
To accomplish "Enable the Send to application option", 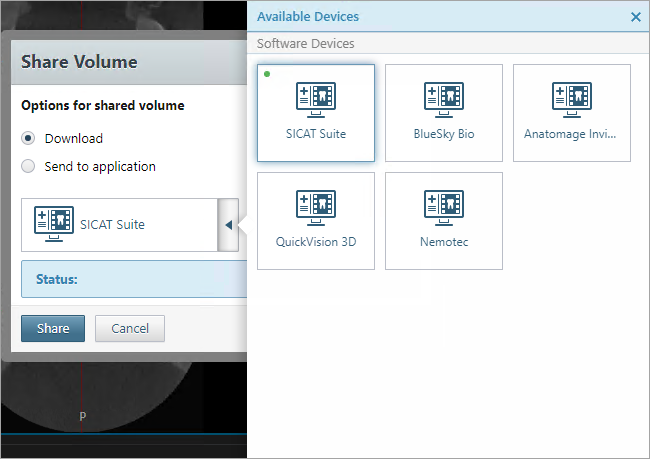I will (29, 166).
